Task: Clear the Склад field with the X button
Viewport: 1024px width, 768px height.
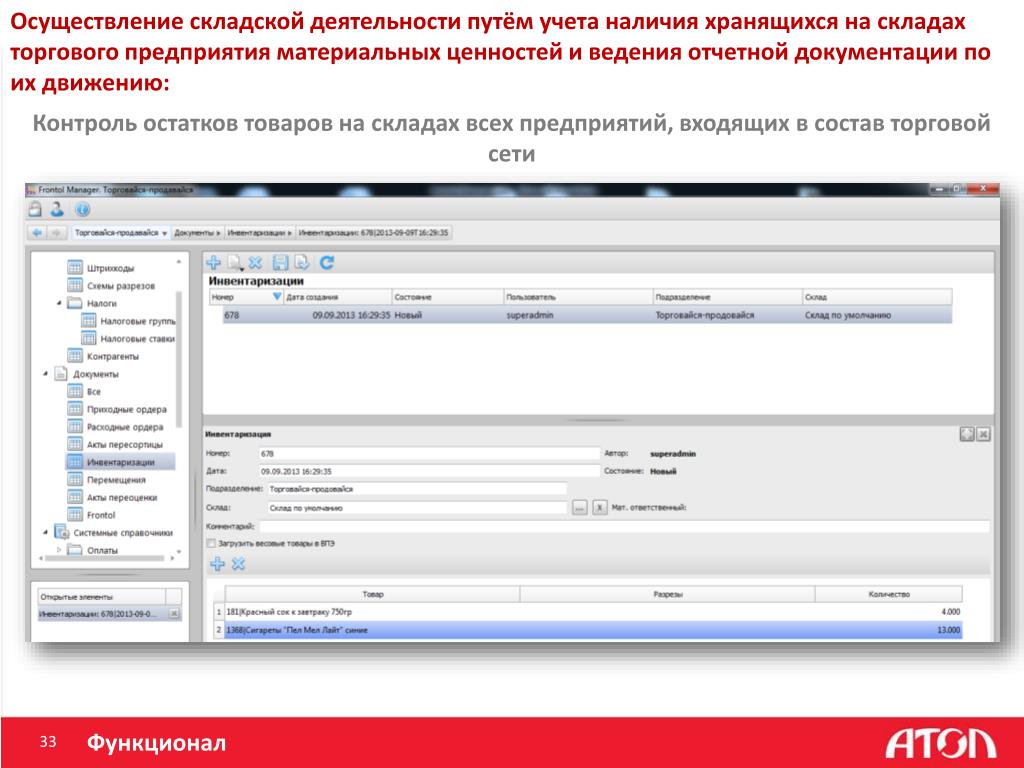Action: (600, 507)
